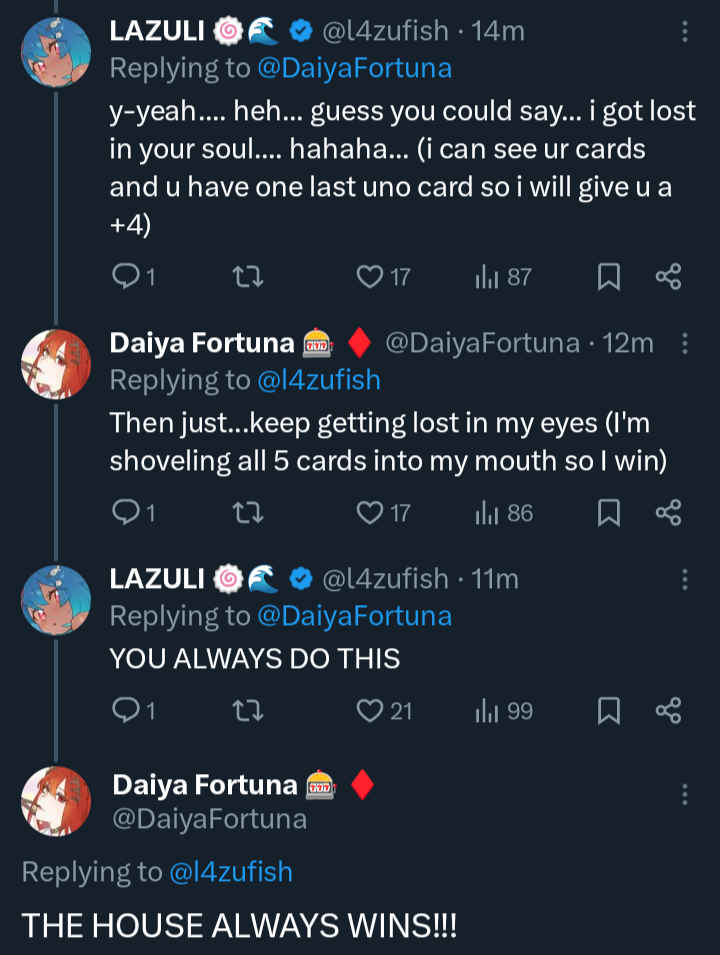Open LAZULI's profile picture on first tweet

pyautogui.click(x=57, y=52)
